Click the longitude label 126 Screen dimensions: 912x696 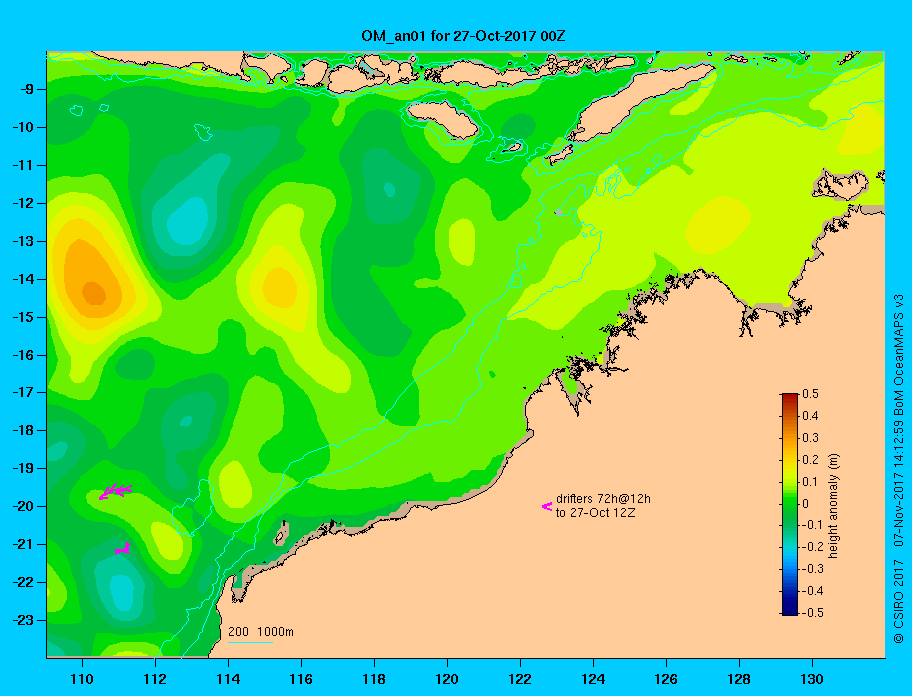pos(666,679)
